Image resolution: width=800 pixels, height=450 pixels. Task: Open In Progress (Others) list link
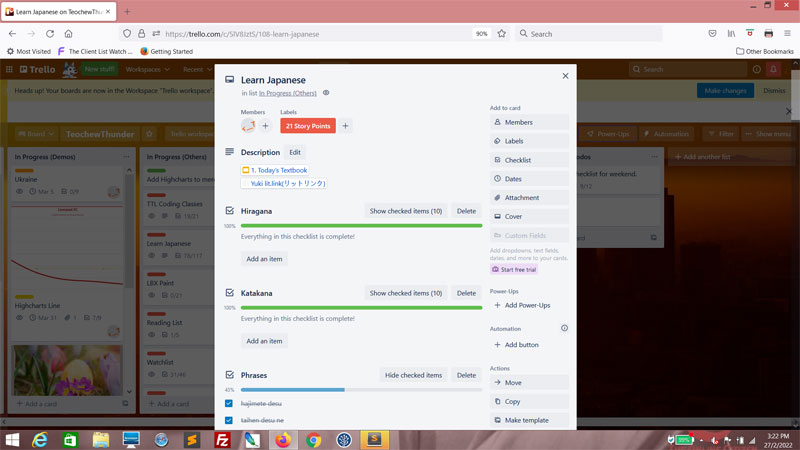[x=287, y=93]
